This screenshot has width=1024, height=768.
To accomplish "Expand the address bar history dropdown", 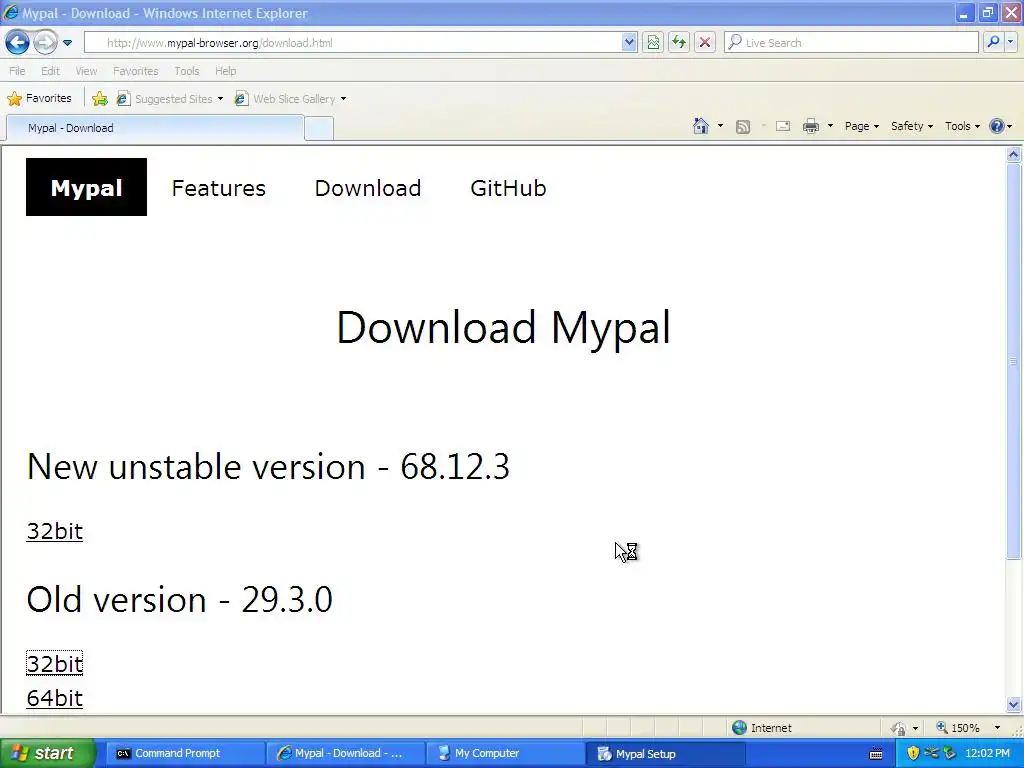I will [629, 43].
